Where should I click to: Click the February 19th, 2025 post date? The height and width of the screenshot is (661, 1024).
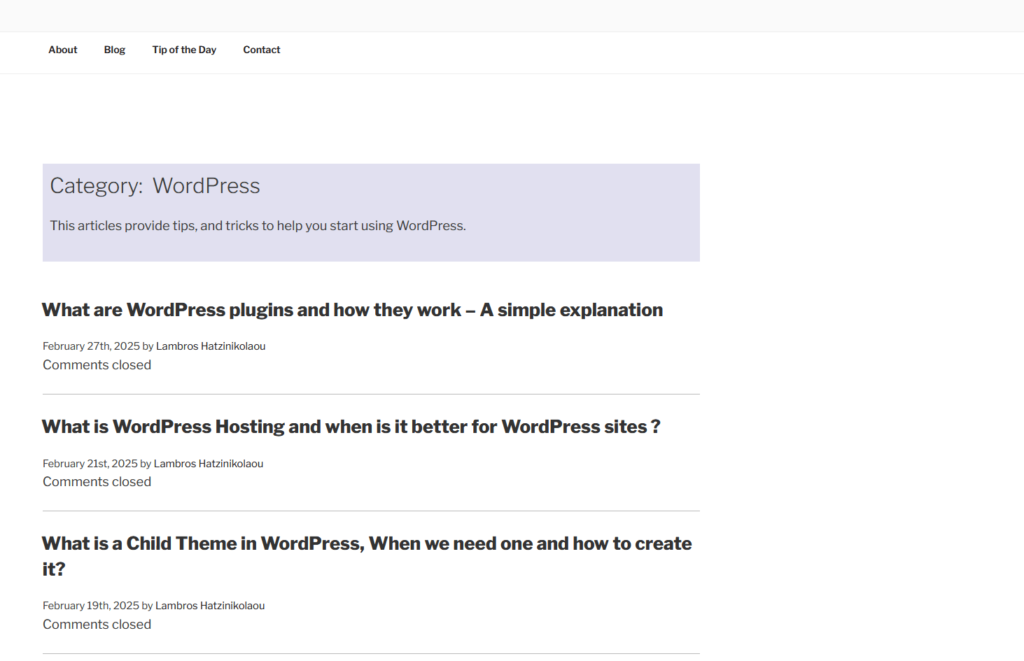coord(91,606)
